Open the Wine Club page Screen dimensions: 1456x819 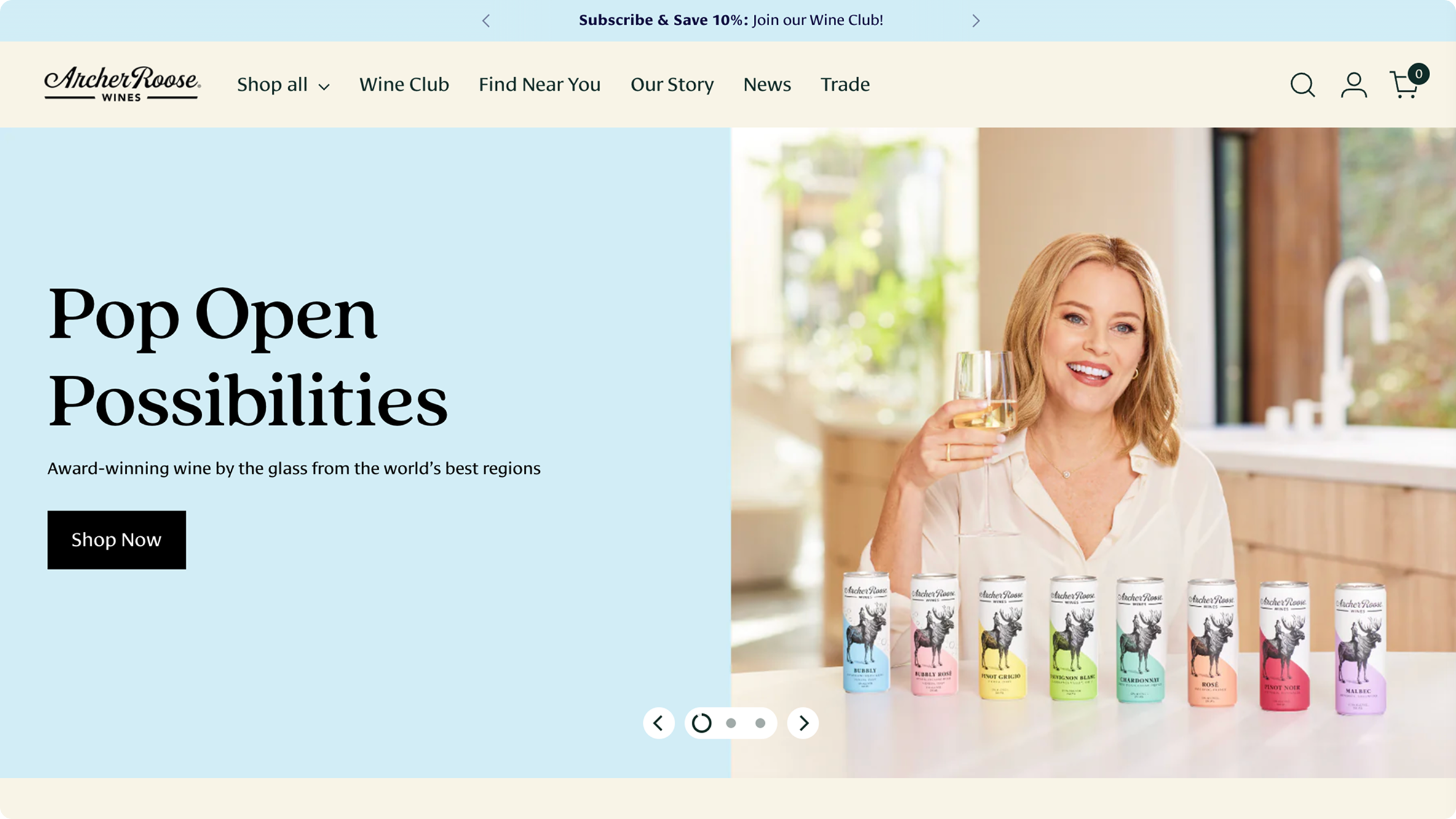click(404, 84)
